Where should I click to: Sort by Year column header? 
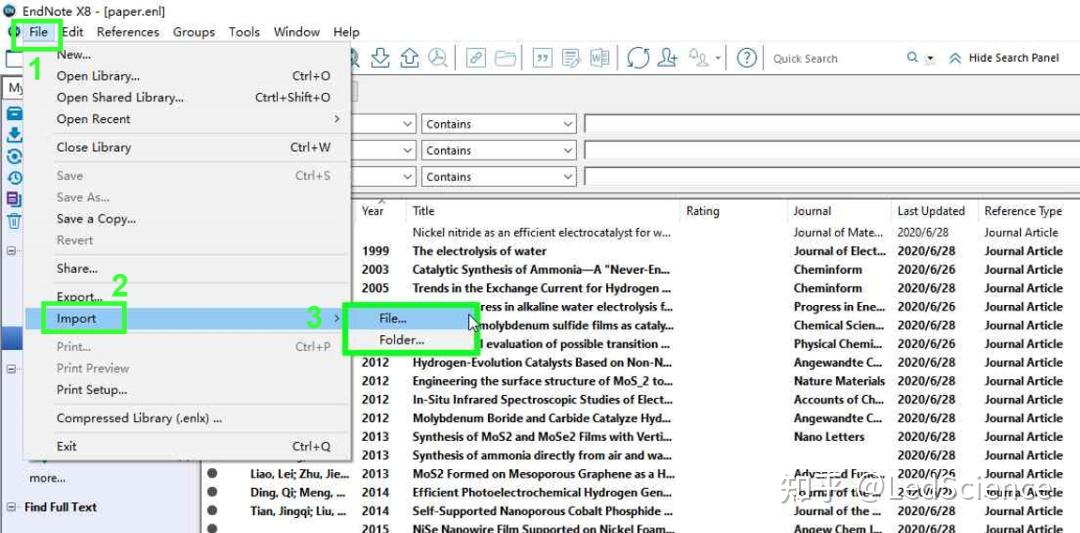tap(373, 211)
